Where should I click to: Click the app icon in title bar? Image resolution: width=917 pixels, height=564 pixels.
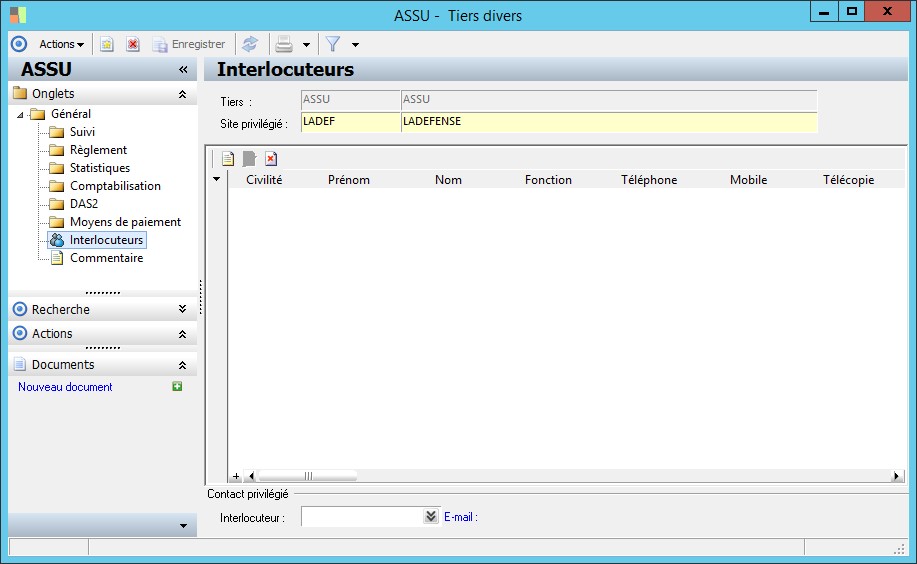tap(18, 15)
